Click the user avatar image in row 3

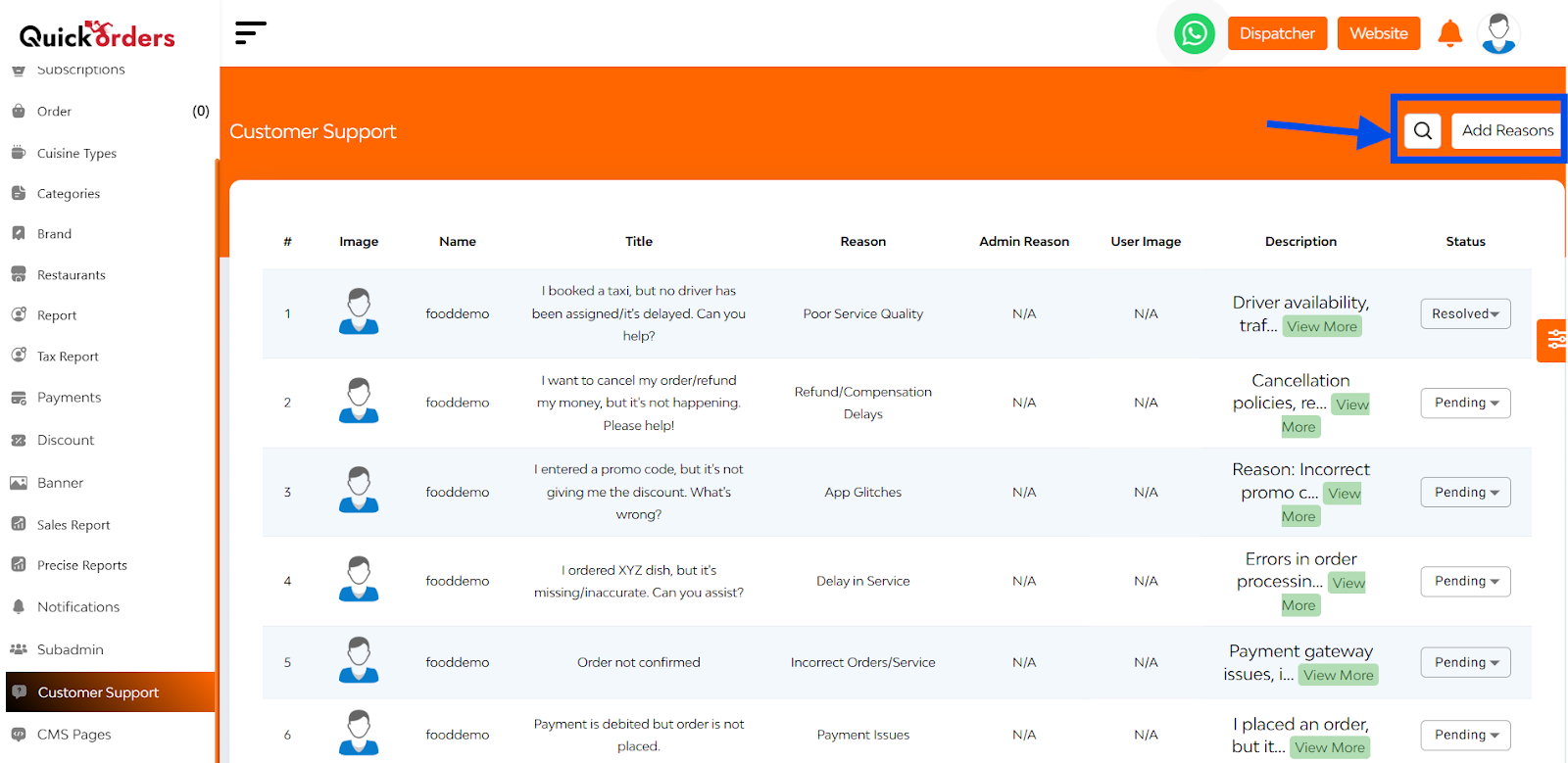click(x=359, y=490)
